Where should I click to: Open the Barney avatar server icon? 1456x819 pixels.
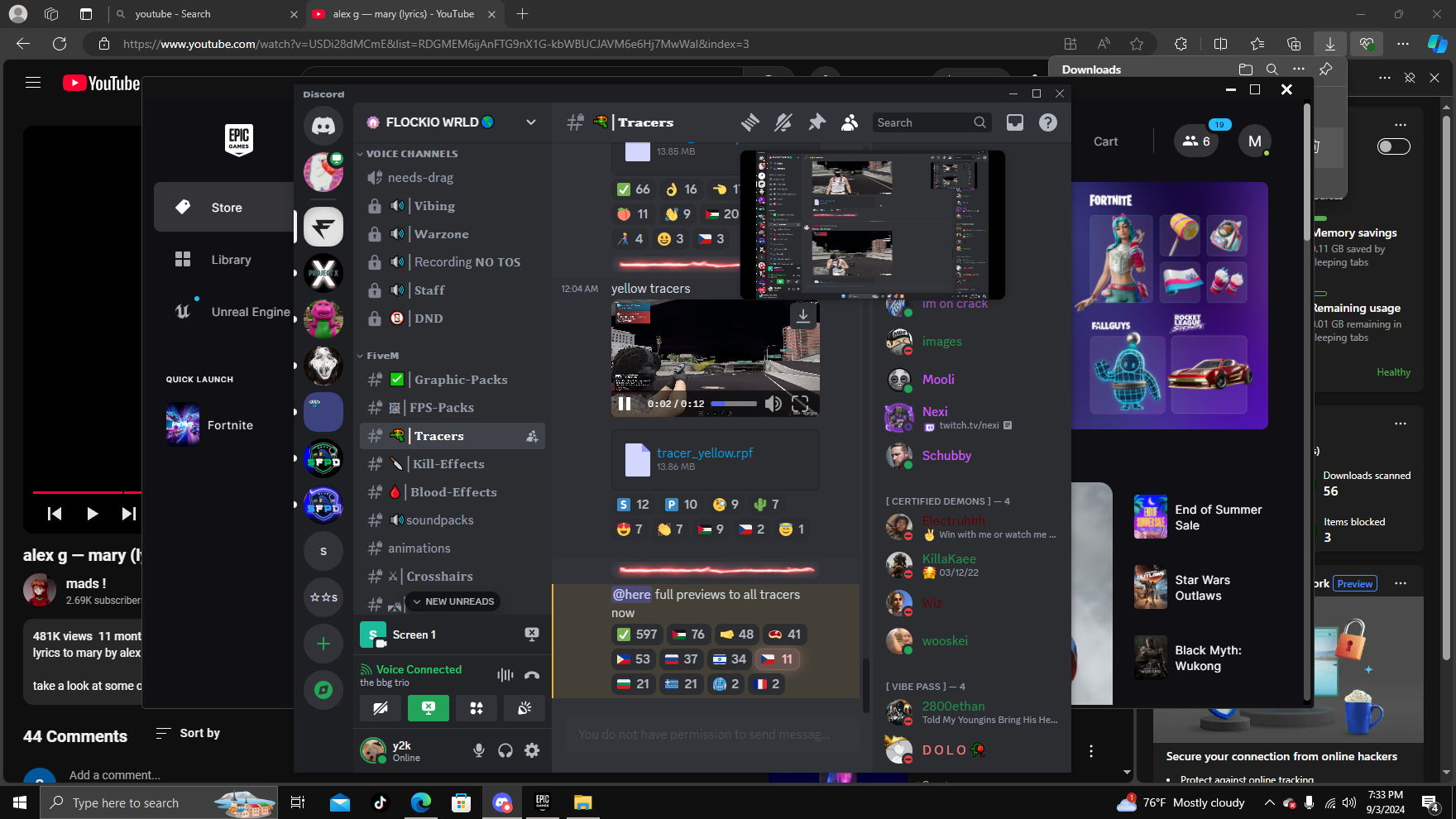point(323,318)
